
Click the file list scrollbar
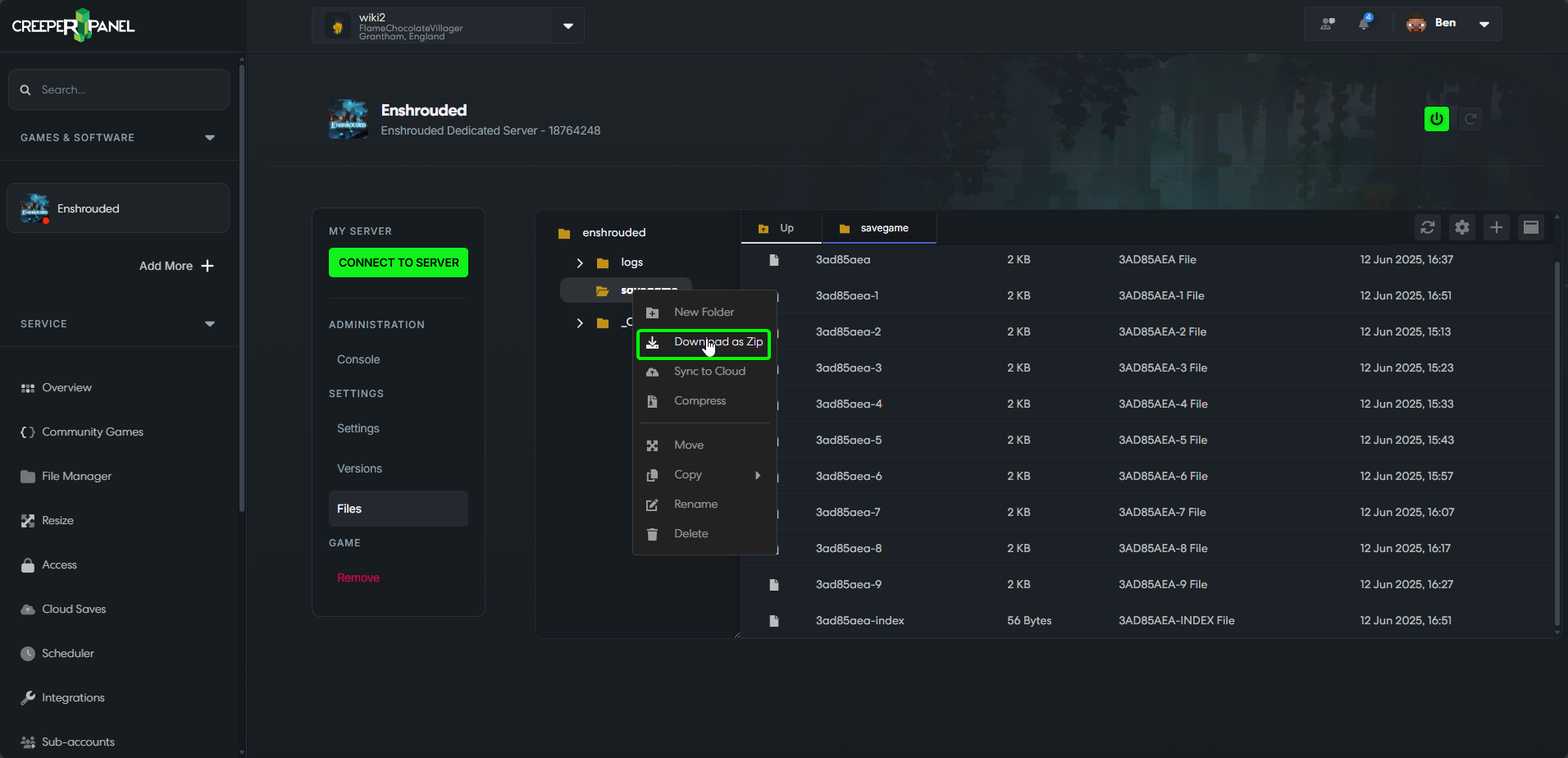pos(1557,443)
